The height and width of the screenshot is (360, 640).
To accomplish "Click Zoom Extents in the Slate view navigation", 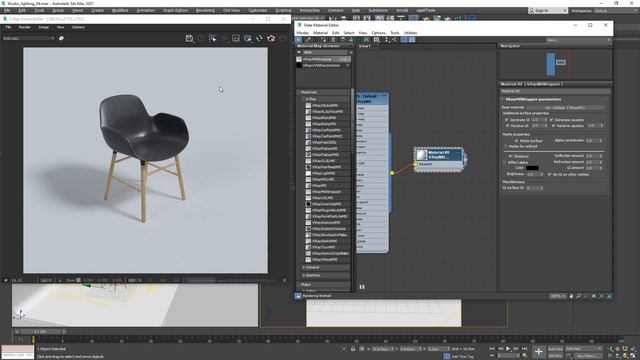I will (x=594, y=296).
